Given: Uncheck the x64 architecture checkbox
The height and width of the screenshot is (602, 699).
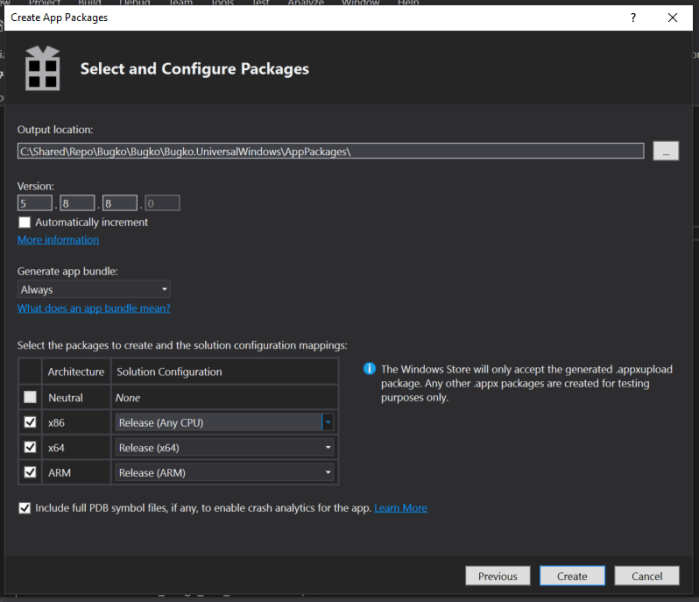Looking at the screenshot, I should [x=30, y=447].
